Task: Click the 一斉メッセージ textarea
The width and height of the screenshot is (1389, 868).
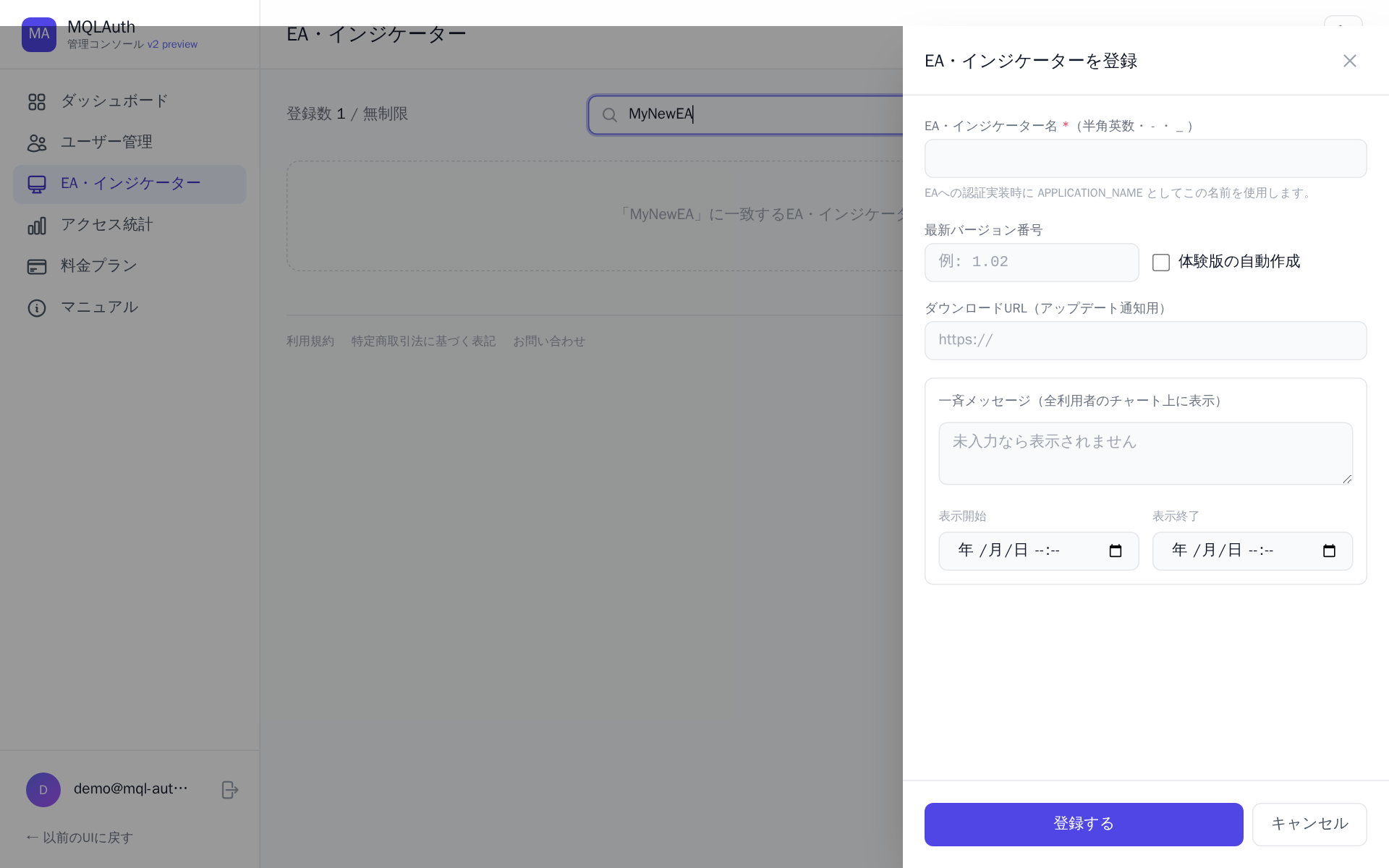Action: click(x=1145, y=454)
